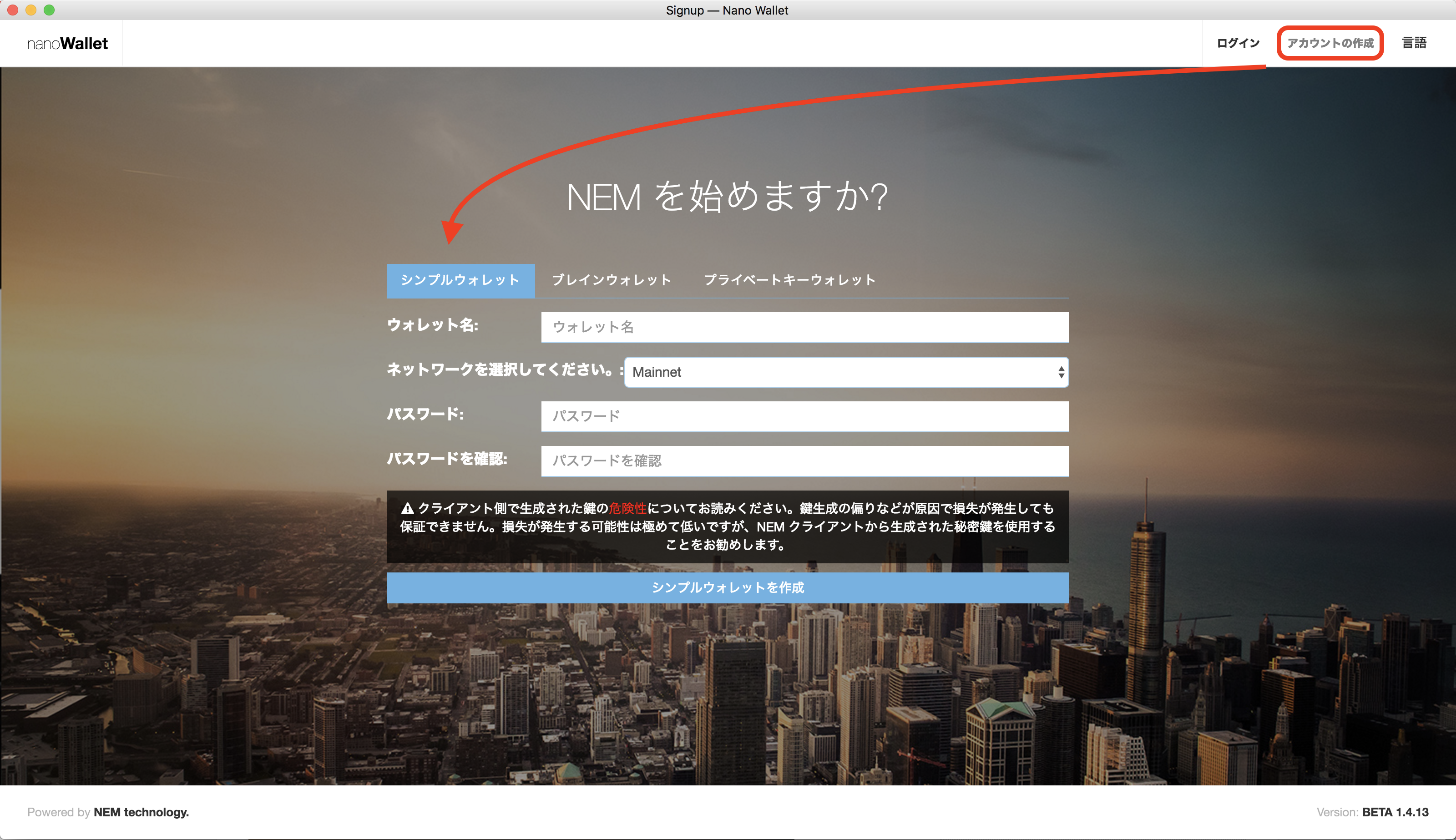
Task: Click the NEM technology credit text
Action: pyautogui.click(x=141, y=812)
